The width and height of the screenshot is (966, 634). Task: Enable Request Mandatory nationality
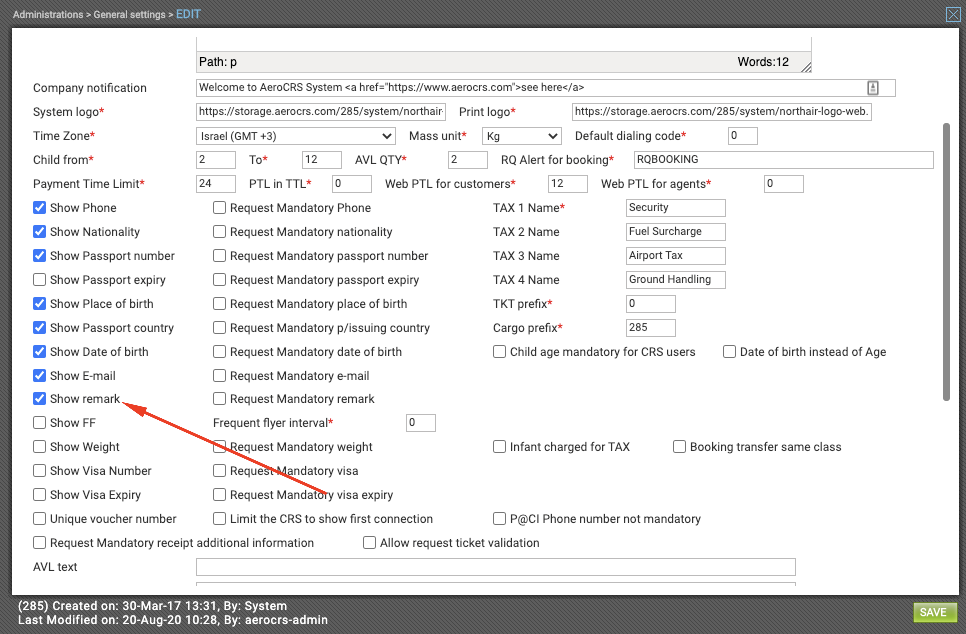click(219, 232)
